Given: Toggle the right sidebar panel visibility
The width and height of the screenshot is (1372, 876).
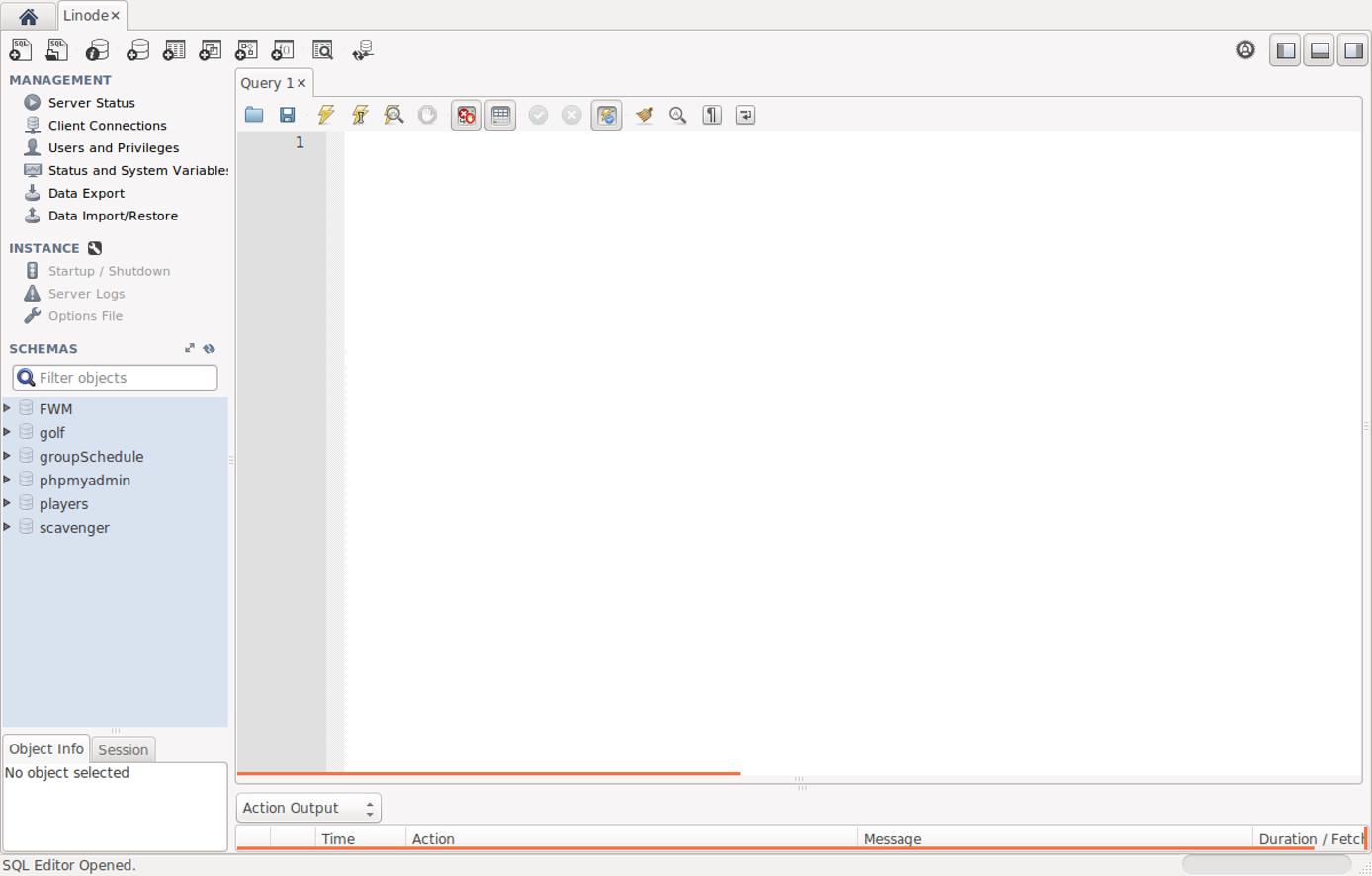Looking at the screenshot, I should [1352, 49].
